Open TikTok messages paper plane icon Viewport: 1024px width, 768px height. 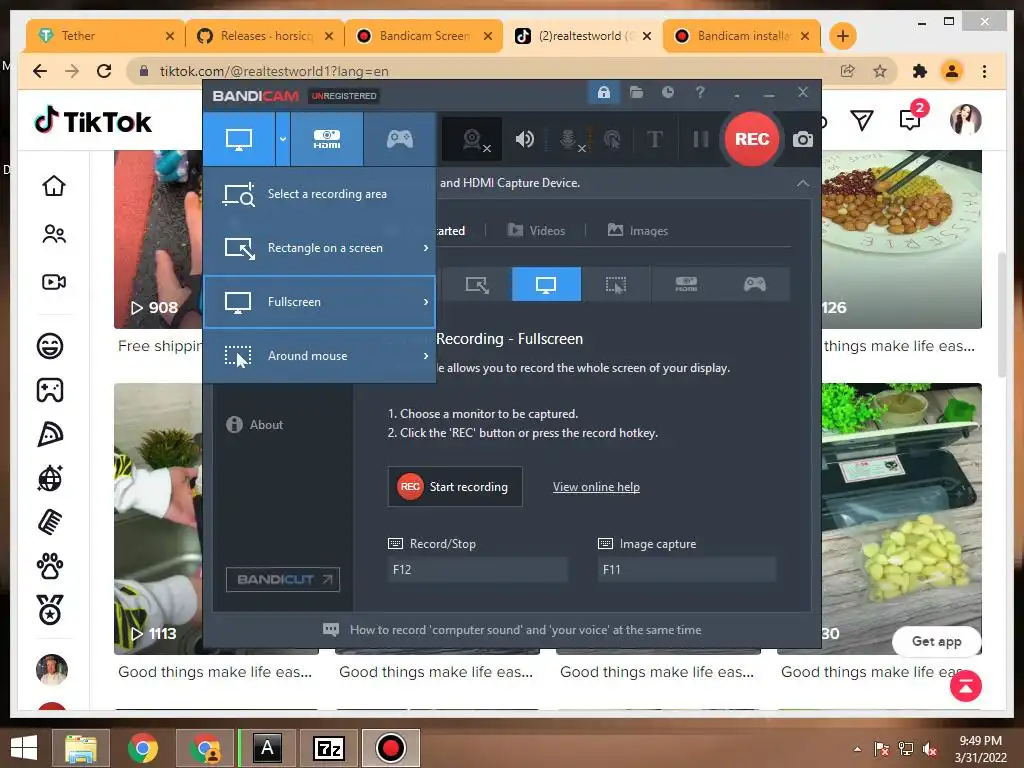click(862, 120)
